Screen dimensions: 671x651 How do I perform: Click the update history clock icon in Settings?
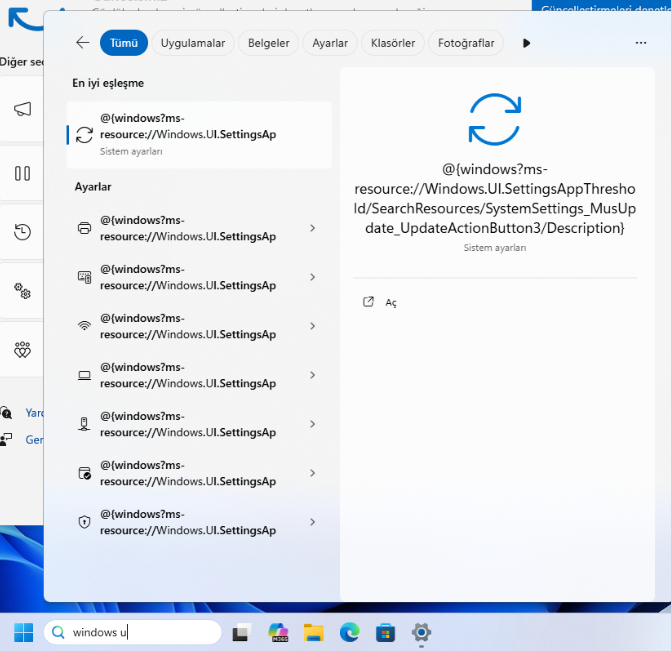[x=22, y=232]
